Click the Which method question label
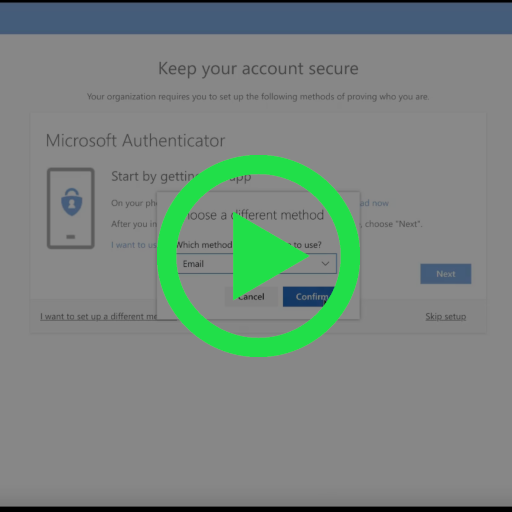This screenshot has width=512, height=512. (248, 245)
